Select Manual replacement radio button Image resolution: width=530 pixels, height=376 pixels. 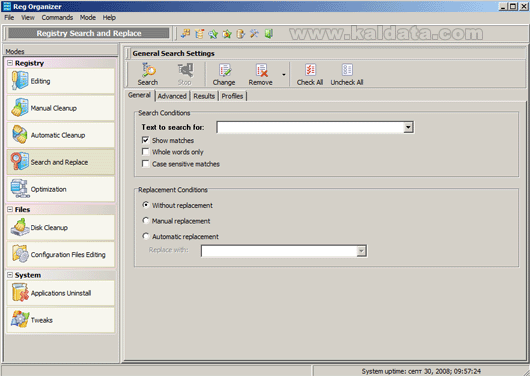click(x=146, y=220)
